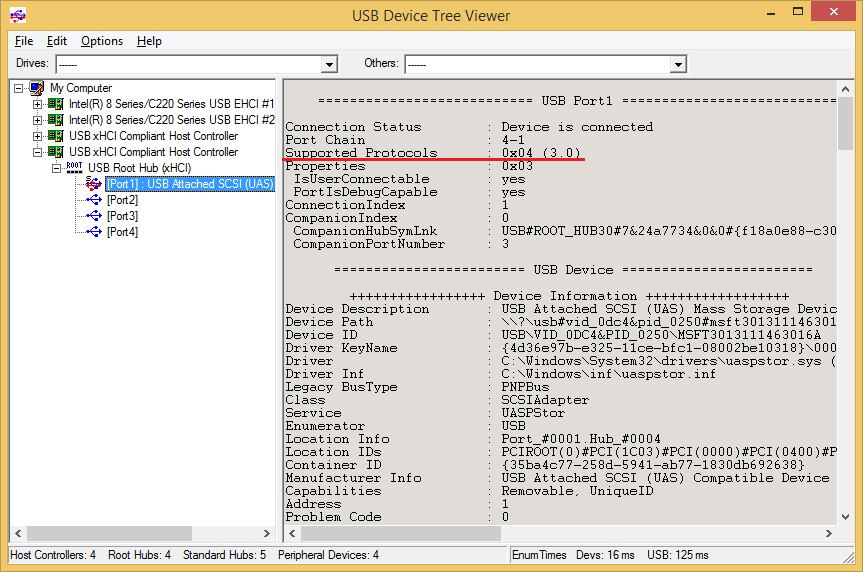Click the details pane horizontal scroll right arrow
Viewport: 863px width, 572px height.
pos(829,533)
